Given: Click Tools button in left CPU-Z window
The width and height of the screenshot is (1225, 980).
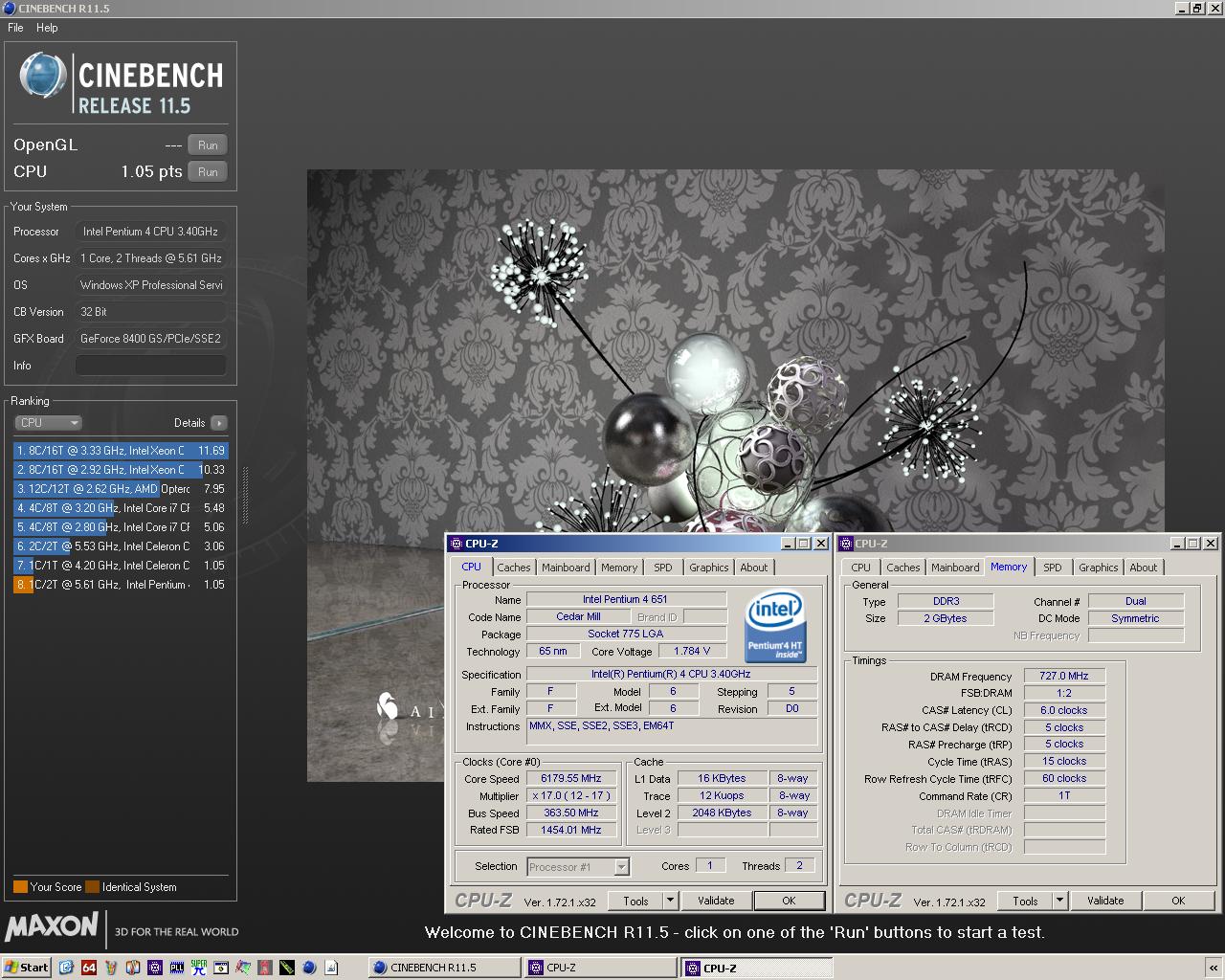Looking at the screenshot, I should (635, 901).
